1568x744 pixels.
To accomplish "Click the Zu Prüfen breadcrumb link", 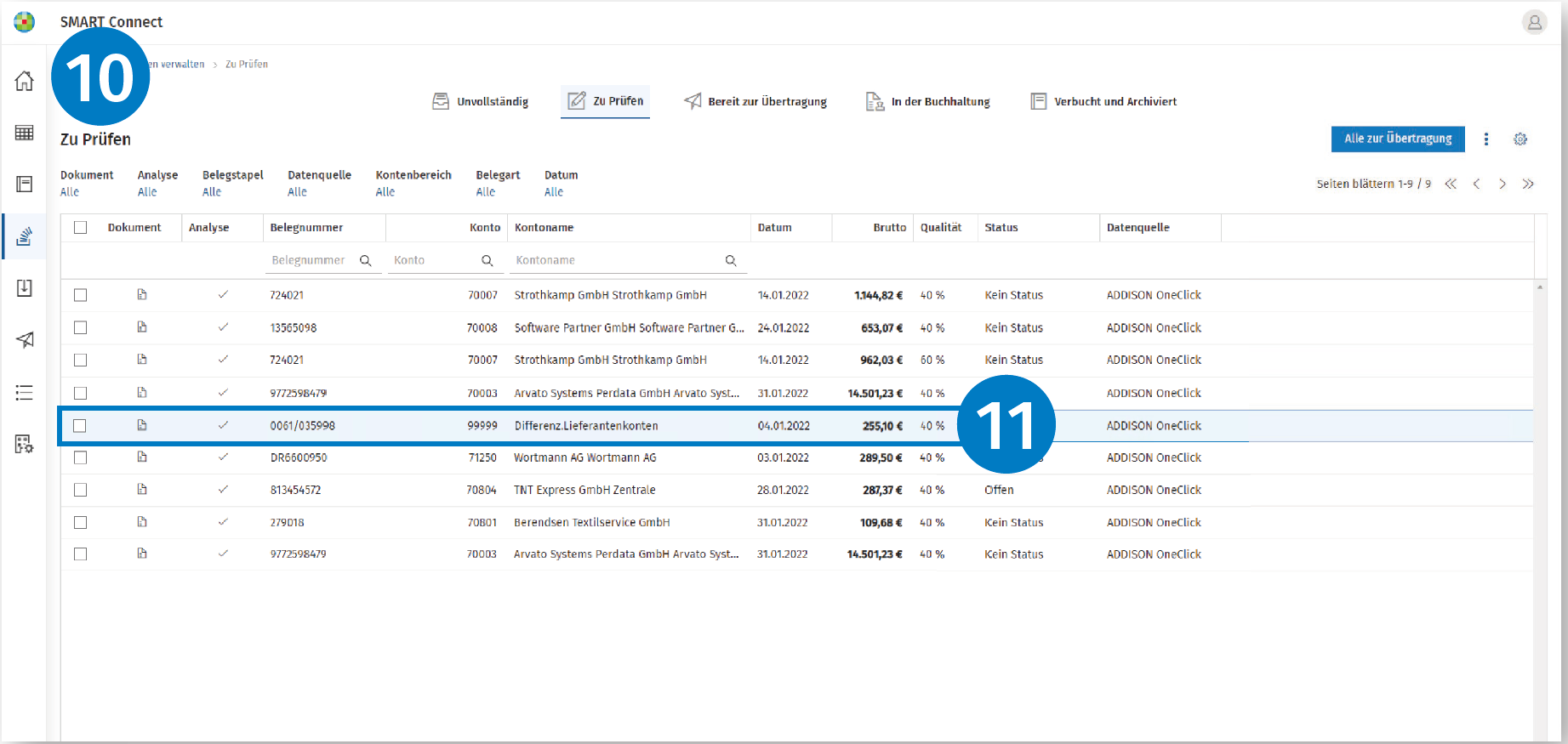I will pyautogui.click(x=247, y=65).
